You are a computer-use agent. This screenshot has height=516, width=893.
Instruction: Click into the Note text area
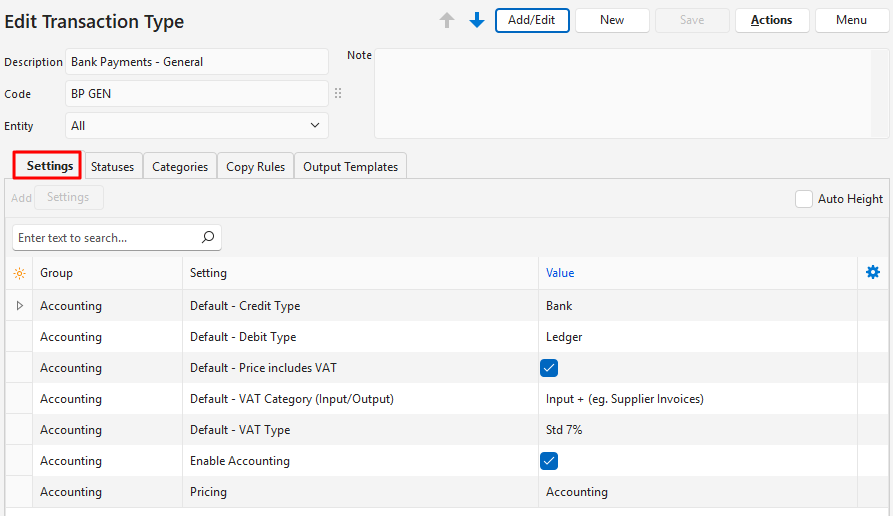[630, 93]
